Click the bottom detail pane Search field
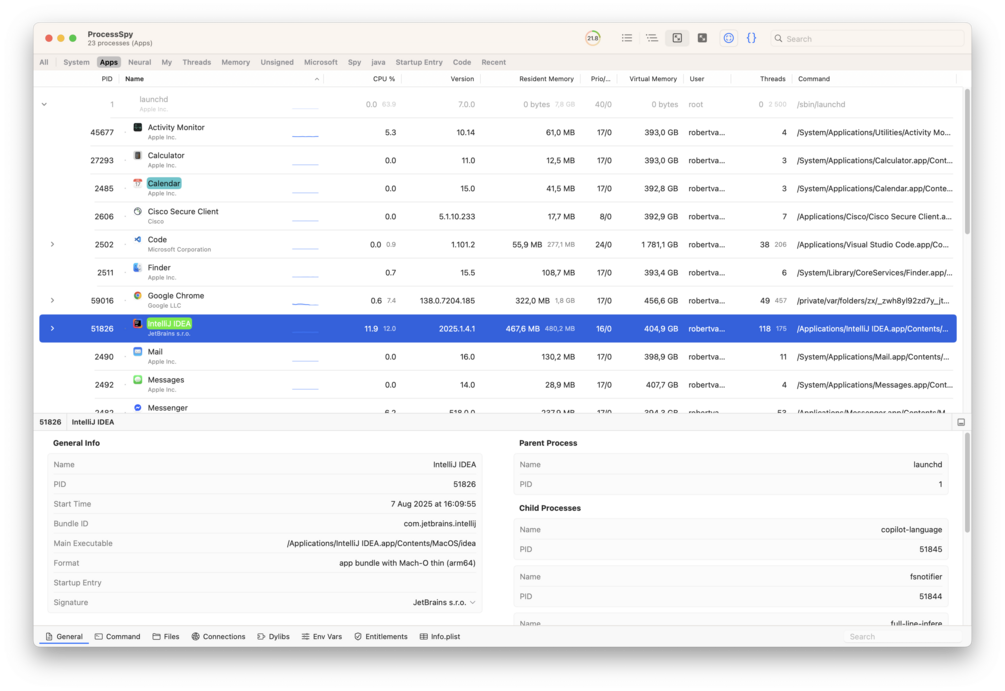This screenshot has height=691, width=1005. 902,637
